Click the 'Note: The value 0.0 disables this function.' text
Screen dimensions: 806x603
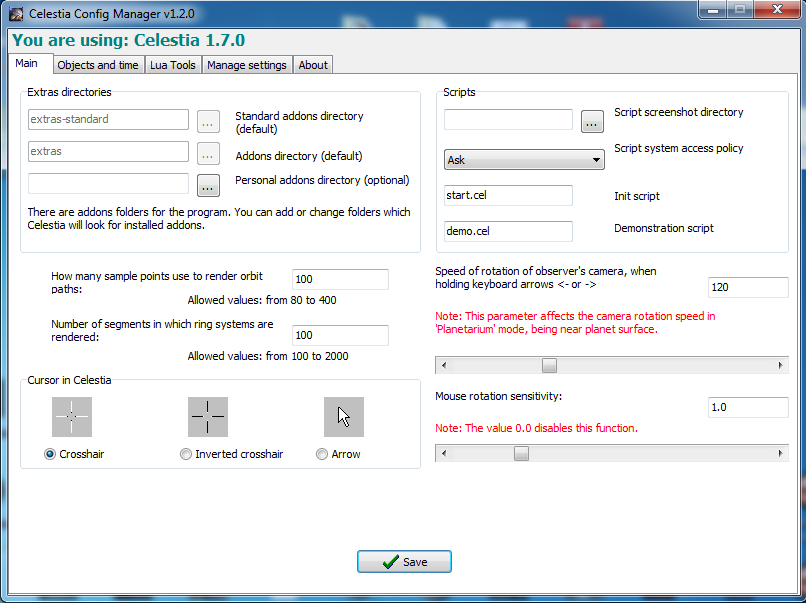[536, 428]
